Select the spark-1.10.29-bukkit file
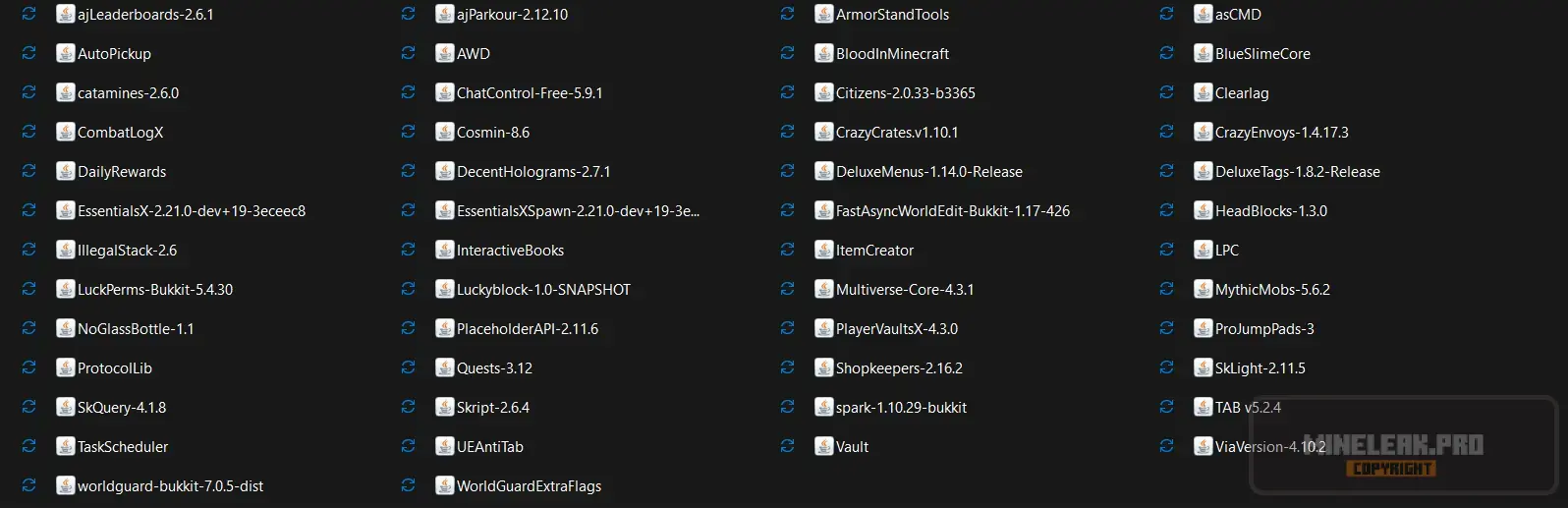 click(x=901, y=408)
